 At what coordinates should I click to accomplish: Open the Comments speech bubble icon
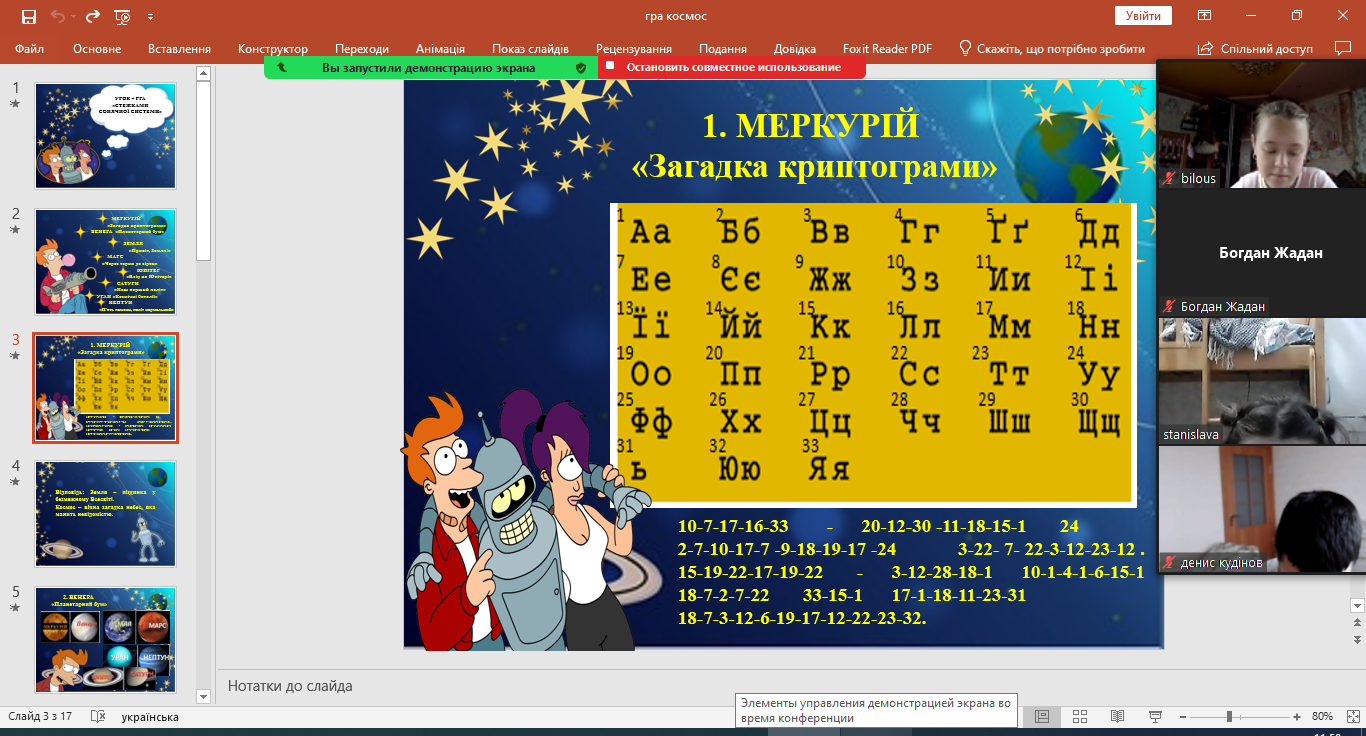1343,48
